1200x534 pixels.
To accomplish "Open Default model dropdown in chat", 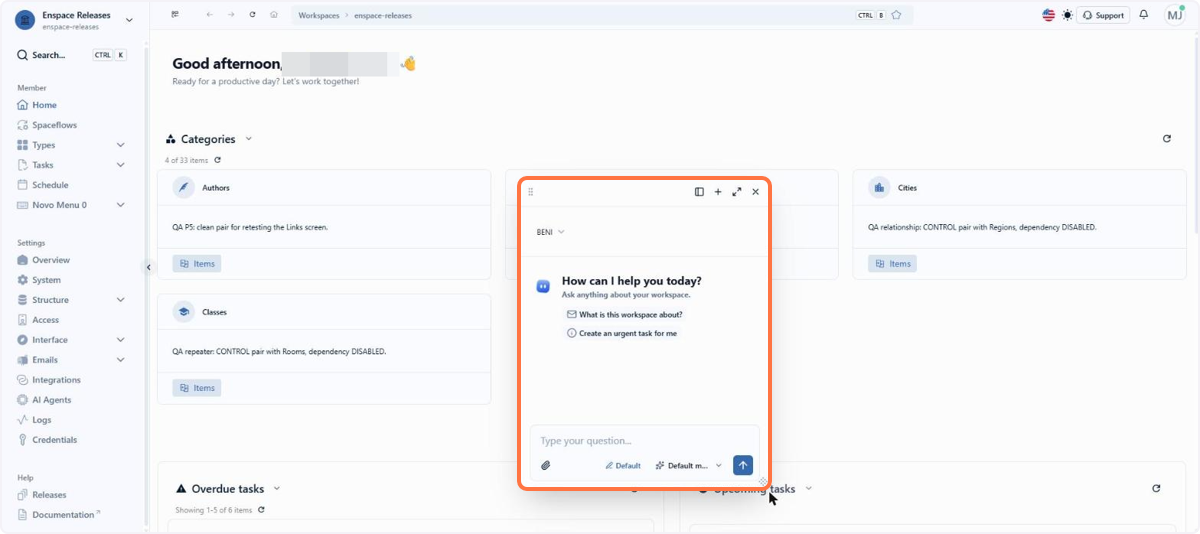I will pos(688,465).
